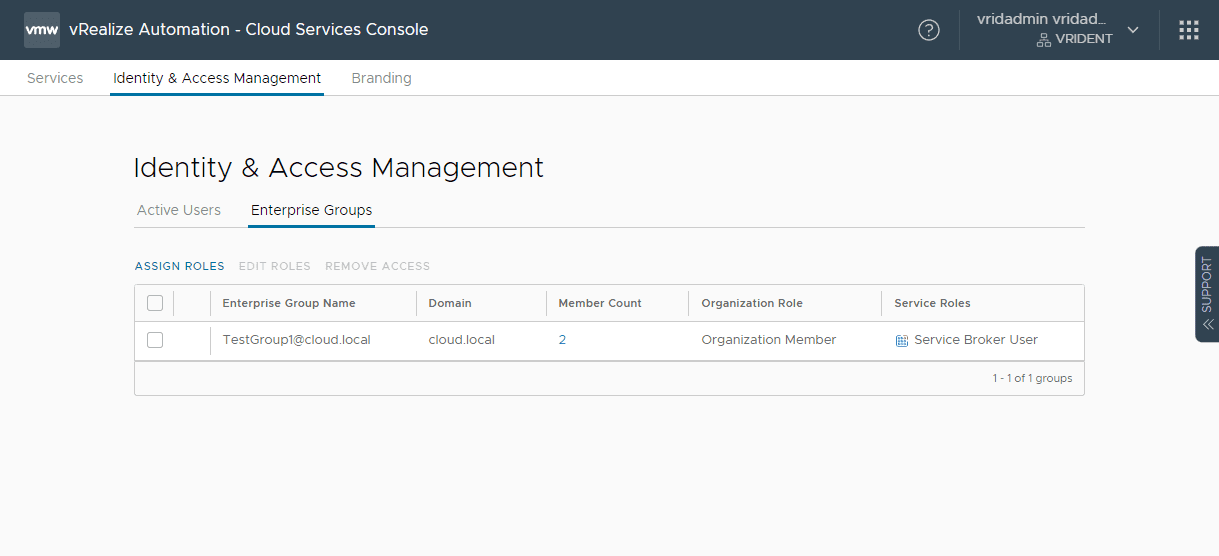Expand the vridadmin user account dropdown

[x=1133, y=29]
